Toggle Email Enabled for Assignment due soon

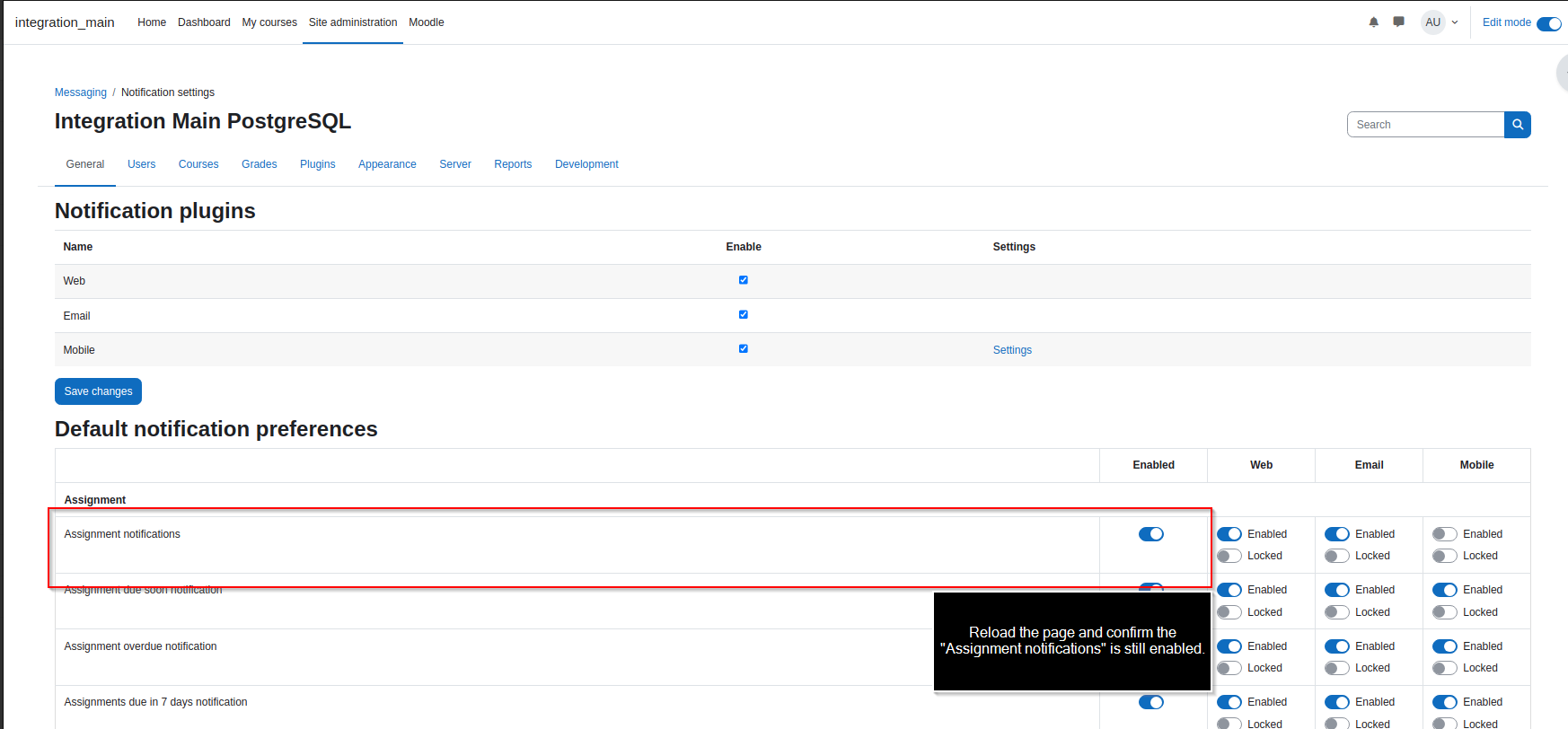click(x=1336, y=590)
